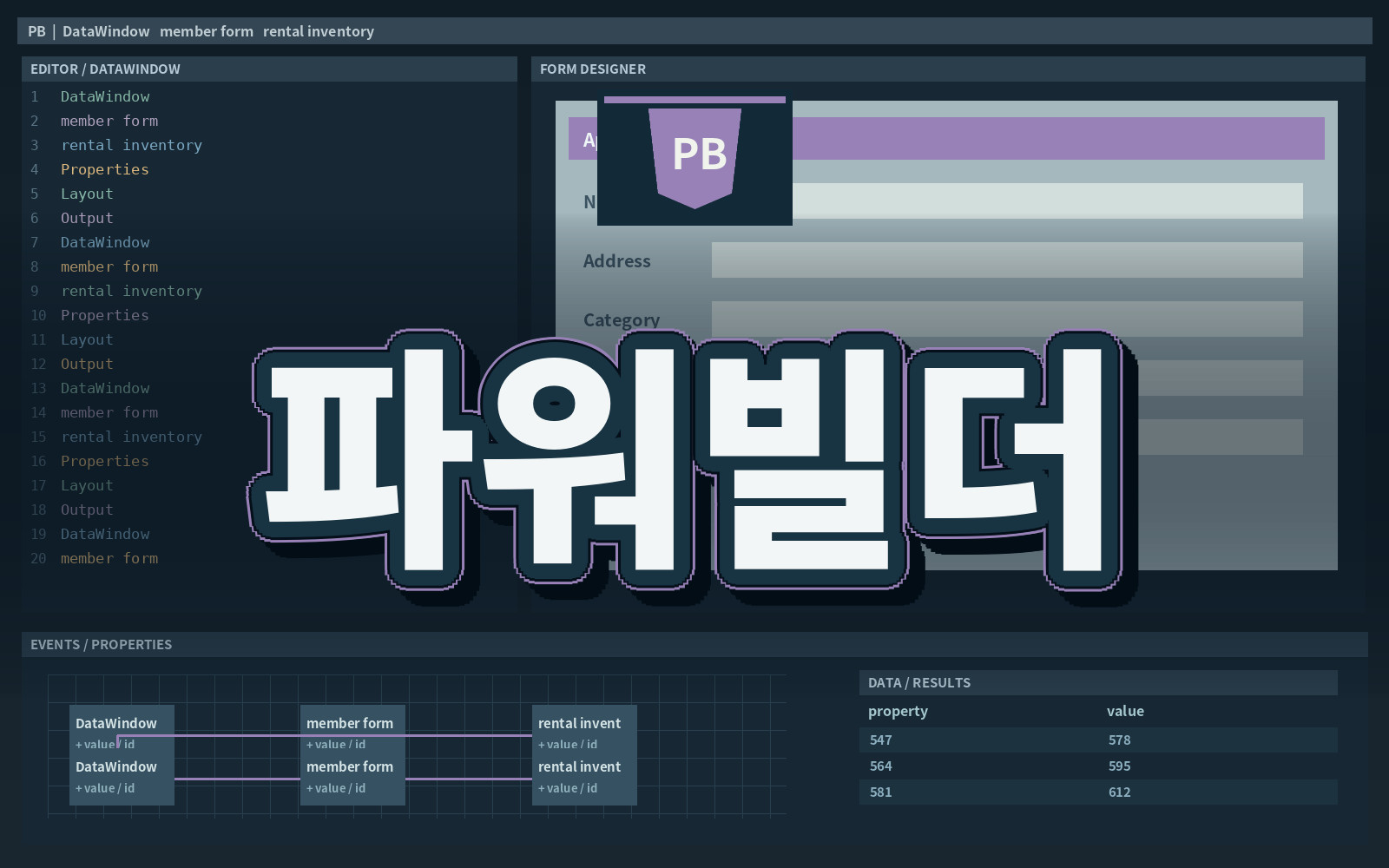Click DataWindow on editor line 7
The height and width of the screenshot is (868, 1389).
105,242
